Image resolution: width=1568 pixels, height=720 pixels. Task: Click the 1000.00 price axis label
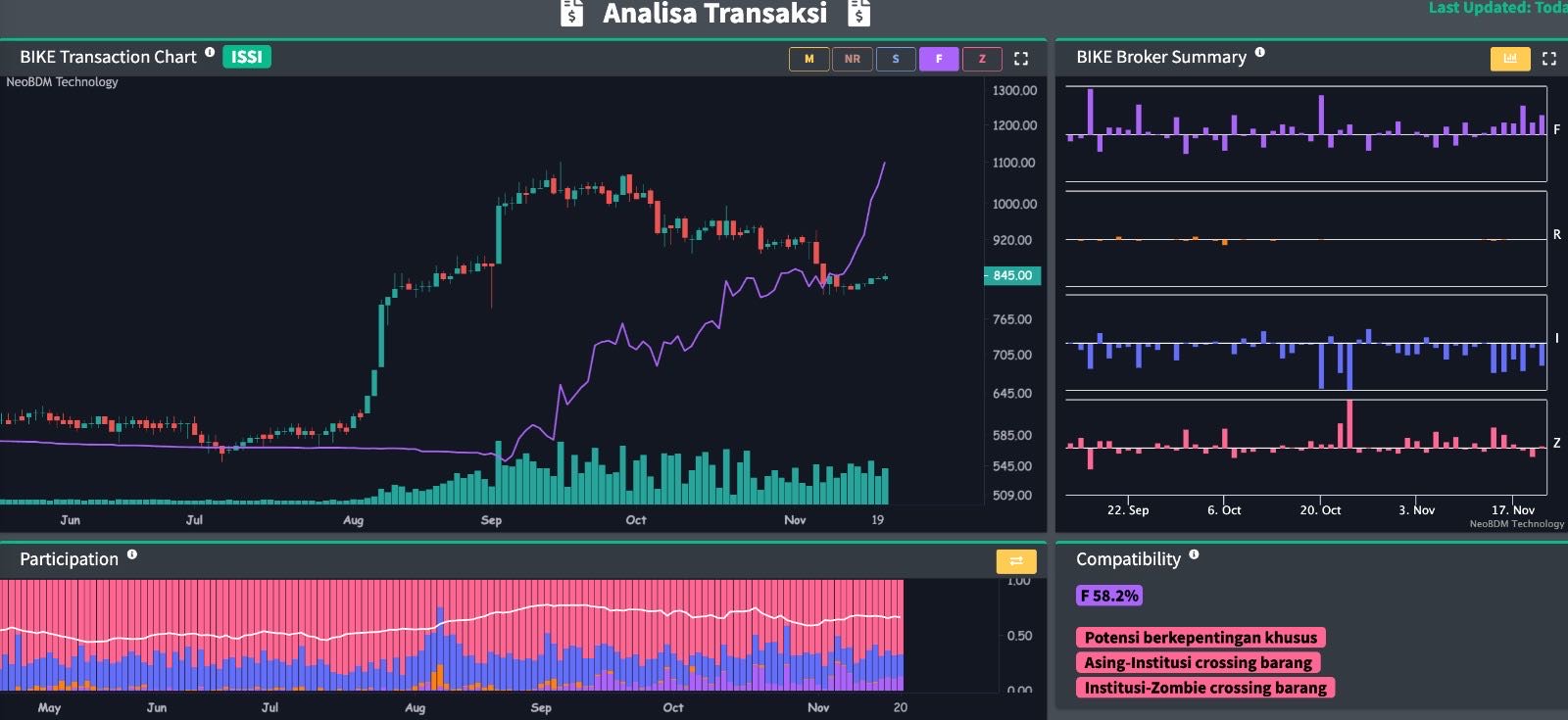(x=1014, y=204)
